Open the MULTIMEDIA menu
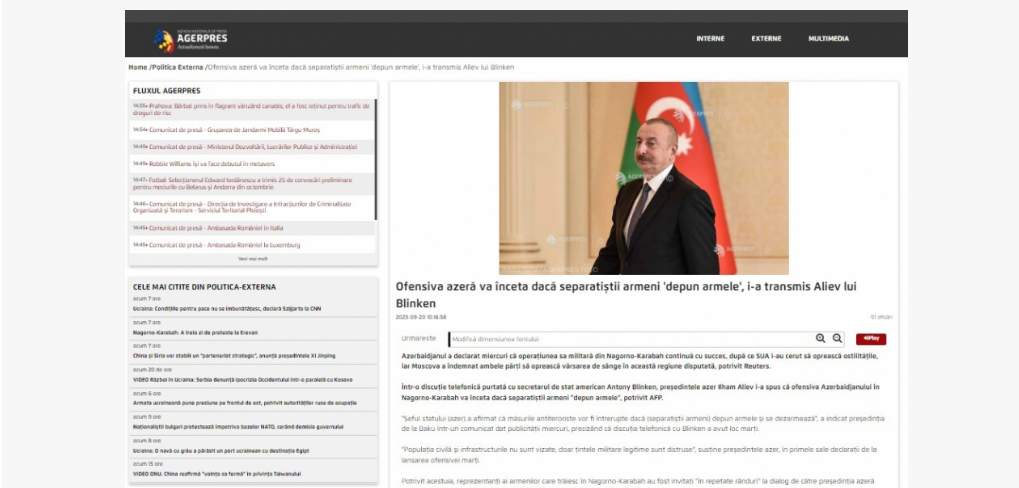This screenshot has width=1019, height=488. (828, 39)
